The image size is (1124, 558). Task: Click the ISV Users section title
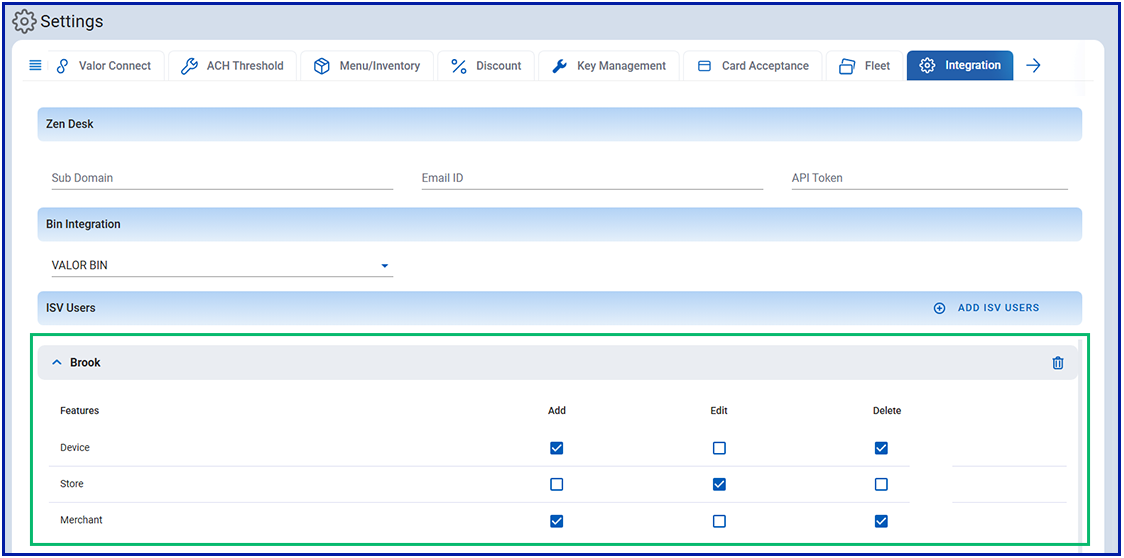[x=70, y=308]
